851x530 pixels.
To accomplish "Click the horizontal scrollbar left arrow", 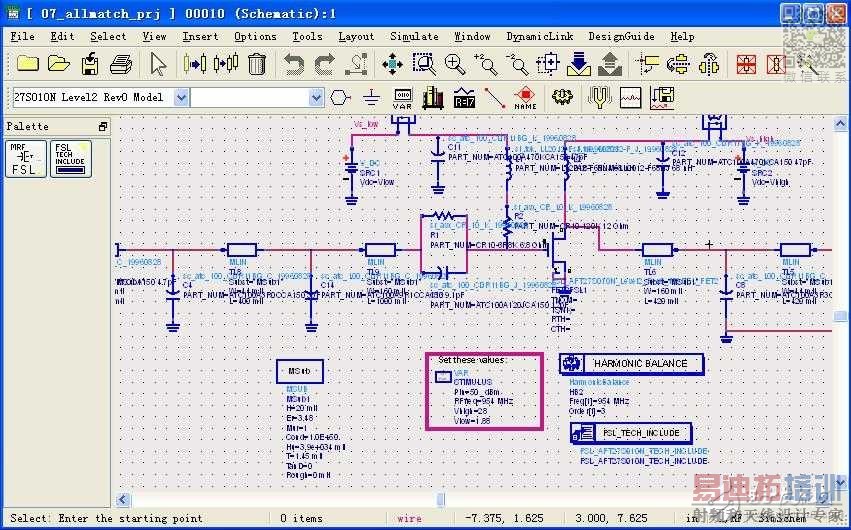I will click(x=123, y=499).
